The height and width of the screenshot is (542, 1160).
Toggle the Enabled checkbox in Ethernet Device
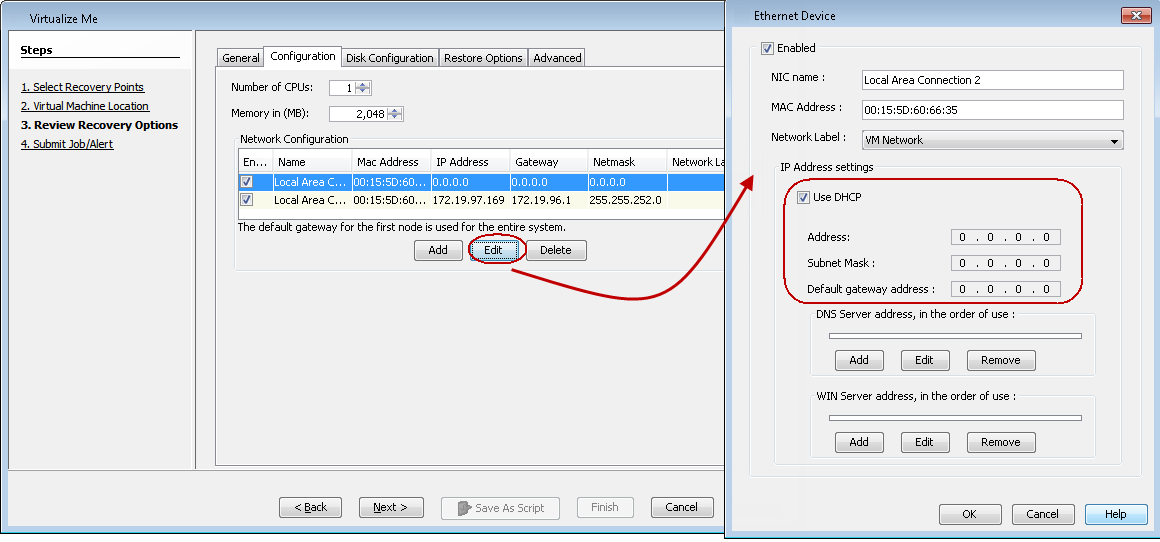click(x=767, y=48)
